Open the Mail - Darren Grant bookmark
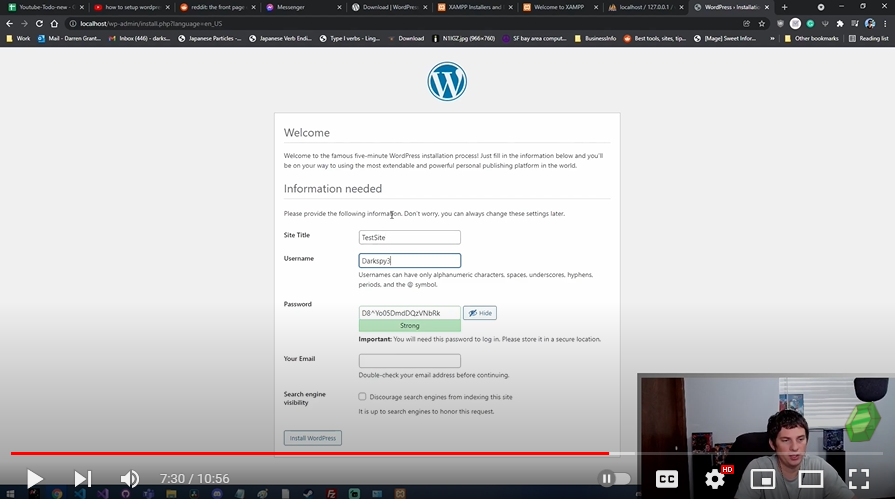895x499 pixels. (x=69, y=38)
